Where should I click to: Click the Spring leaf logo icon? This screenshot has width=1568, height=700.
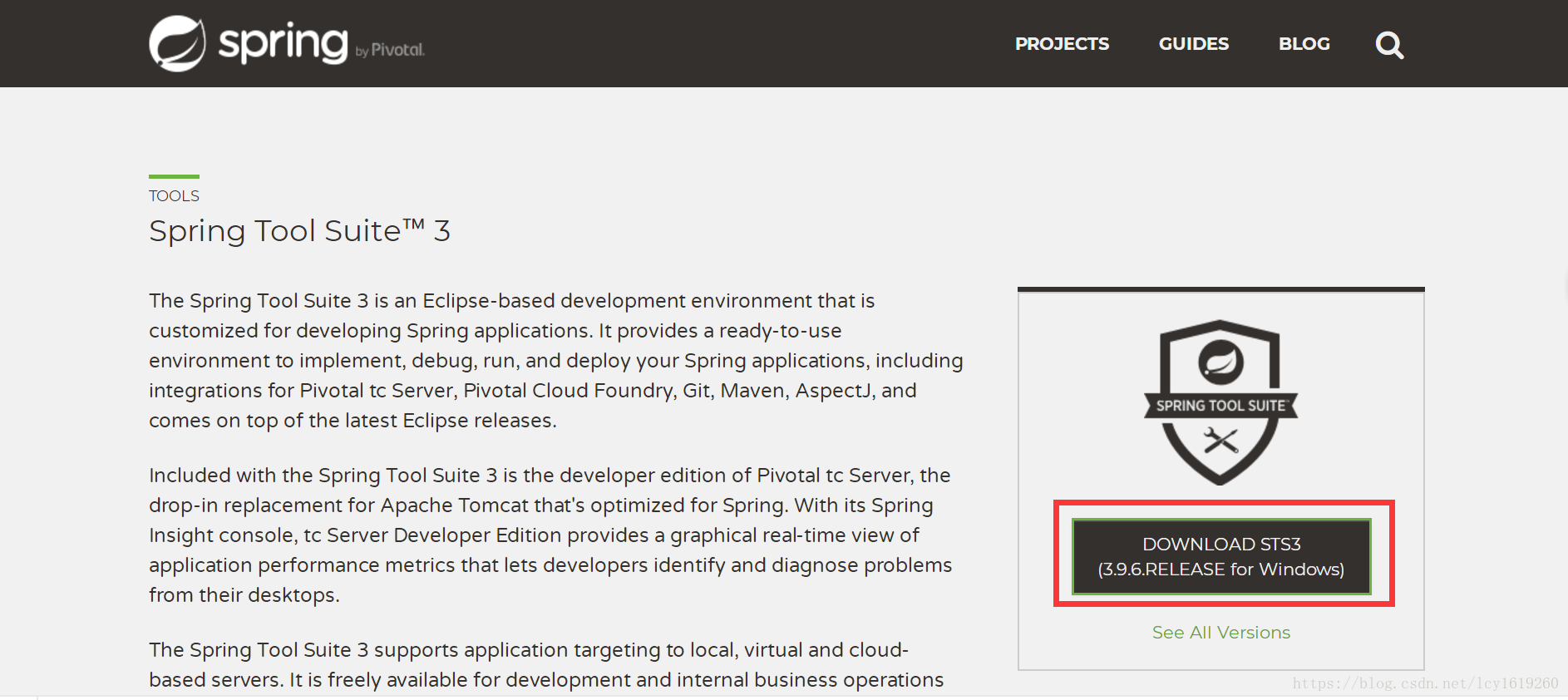(177, 43)
